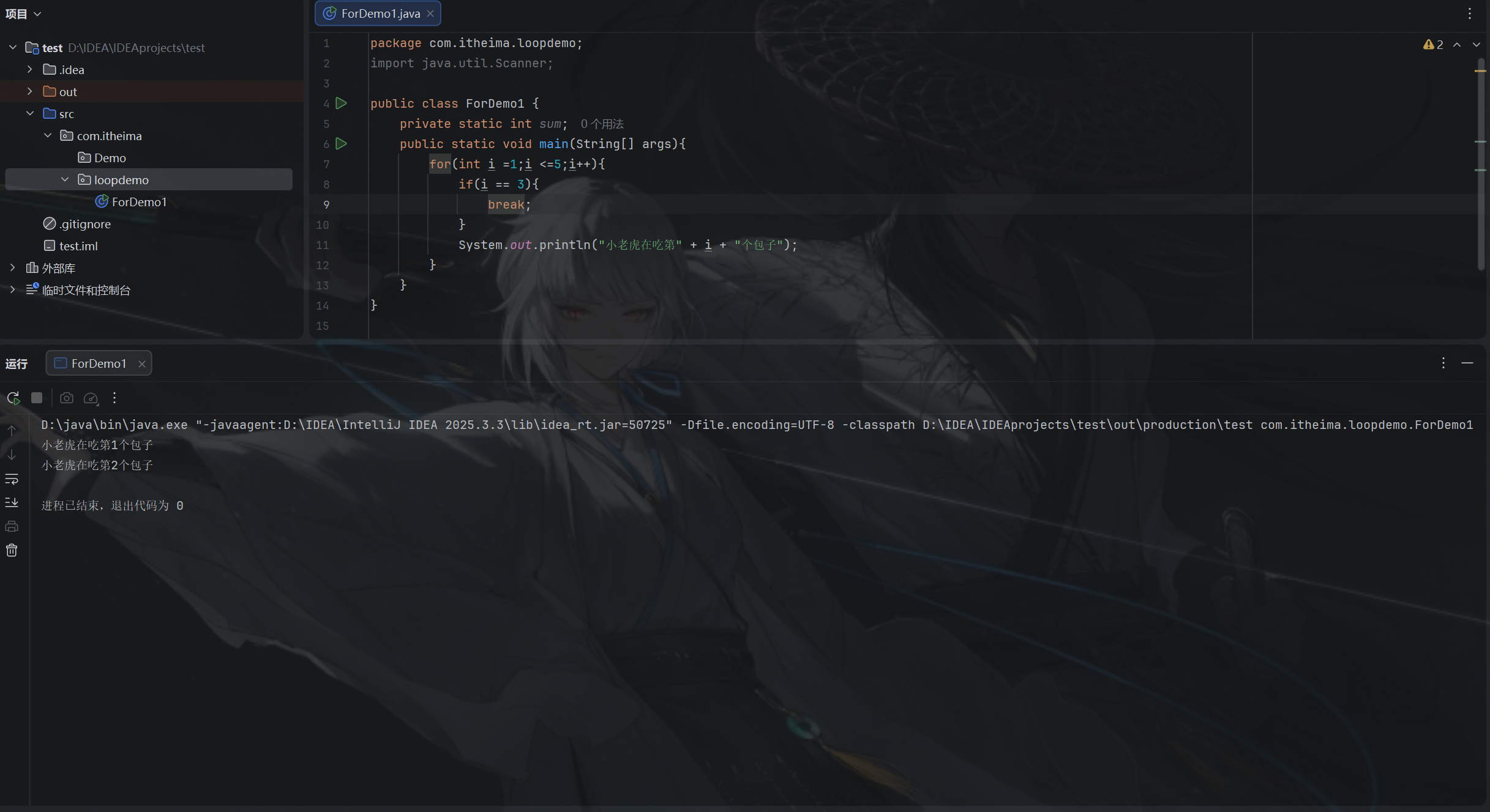1490x812 pixels.
Task: Expand the out folder
Action: pyautogui.click(x=29, y=91)
